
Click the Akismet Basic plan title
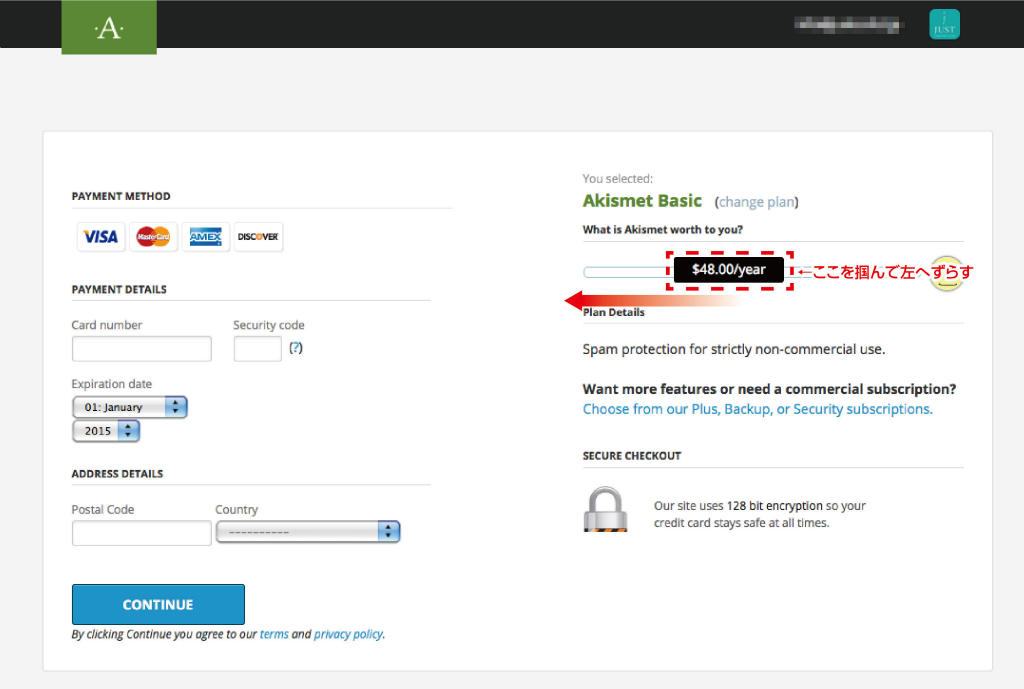642,200
